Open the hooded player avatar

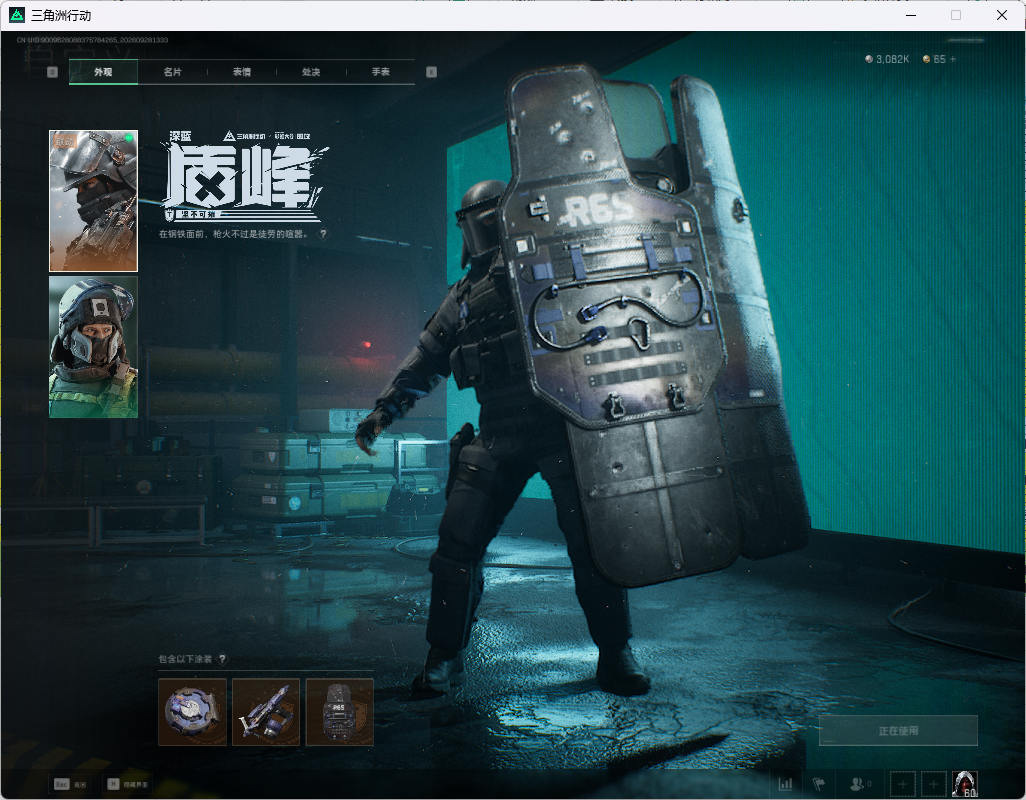[965, 784]
